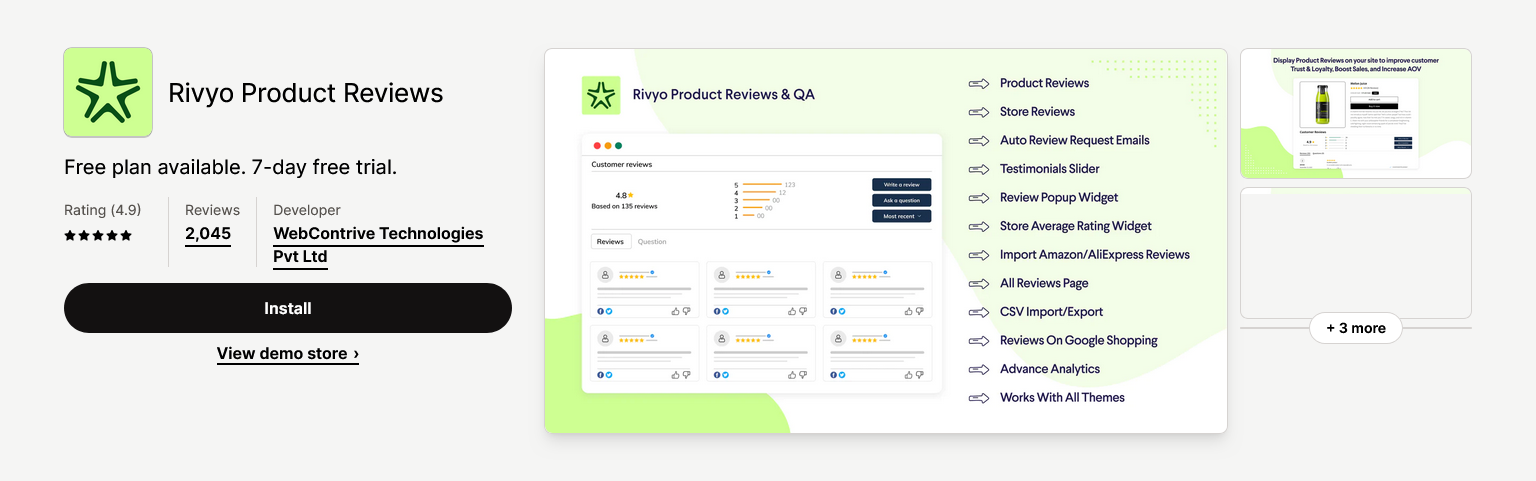
Task: Open the 2,045 reviews link
Action: pos(208,234)
